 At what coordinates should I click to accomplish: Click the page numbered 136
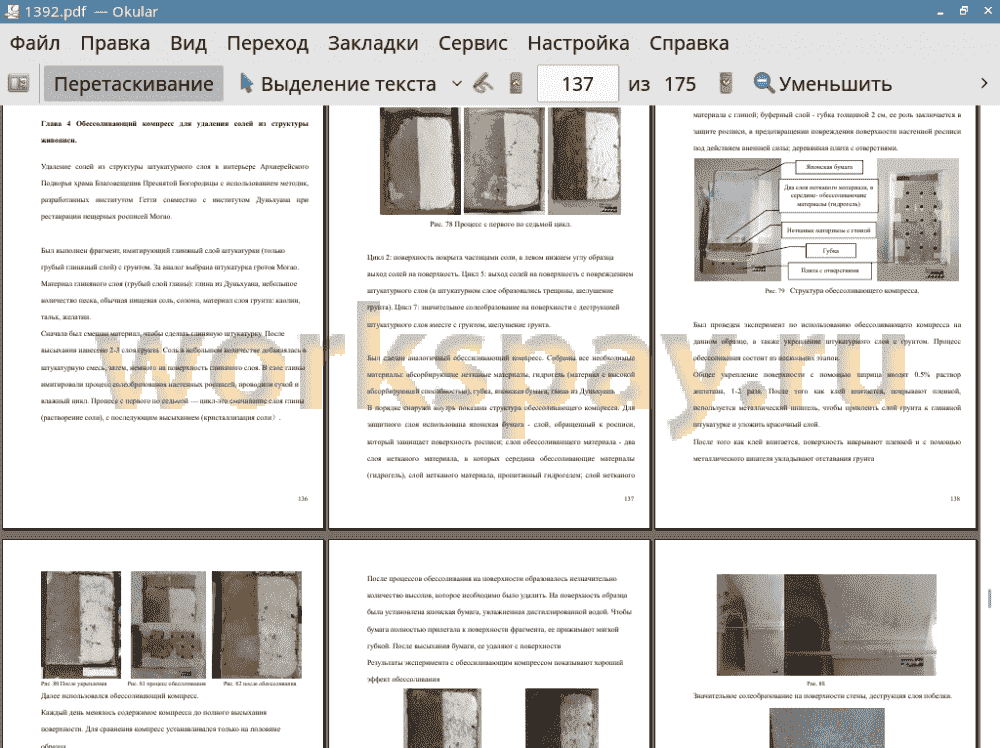(163, 317)
